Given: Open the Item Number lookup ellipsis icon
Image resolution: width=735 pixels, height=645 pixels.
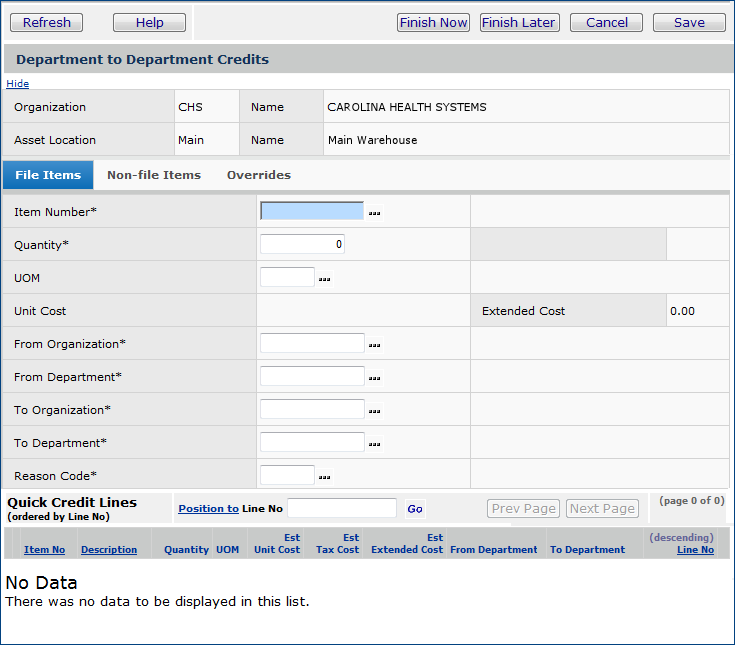Looking at the screenshot, I should pos(375,213).
